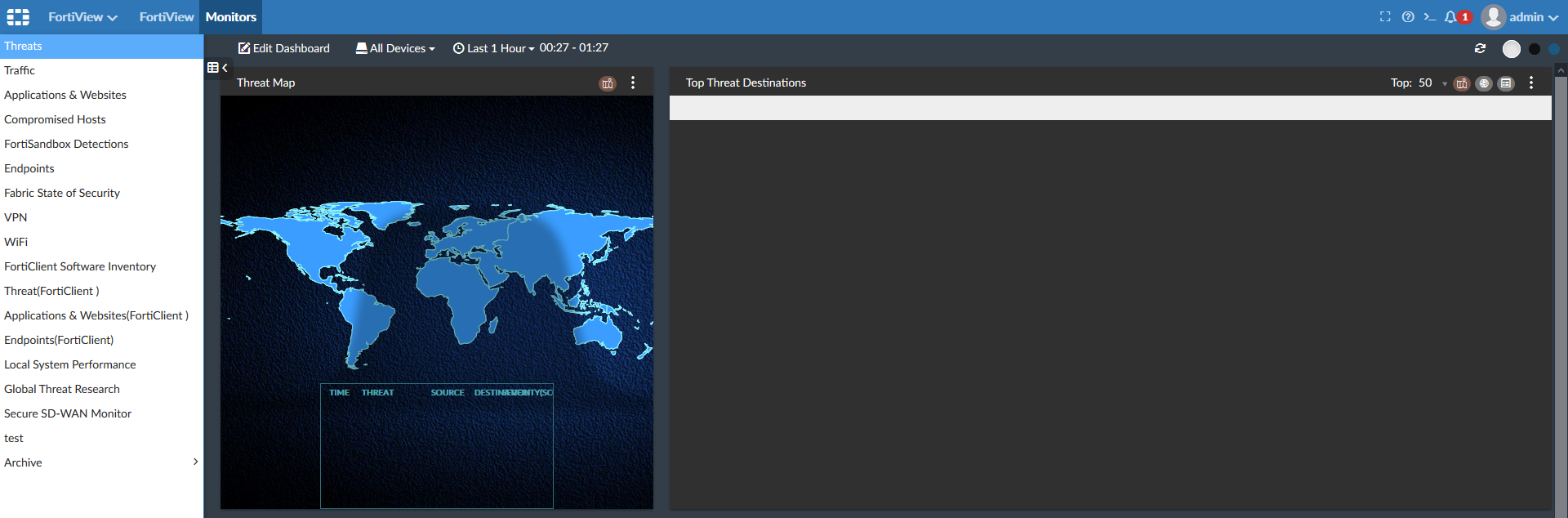Open the All Devices dropdown
The height and width of the screenshot is (518, 1568).
[395, 48]
